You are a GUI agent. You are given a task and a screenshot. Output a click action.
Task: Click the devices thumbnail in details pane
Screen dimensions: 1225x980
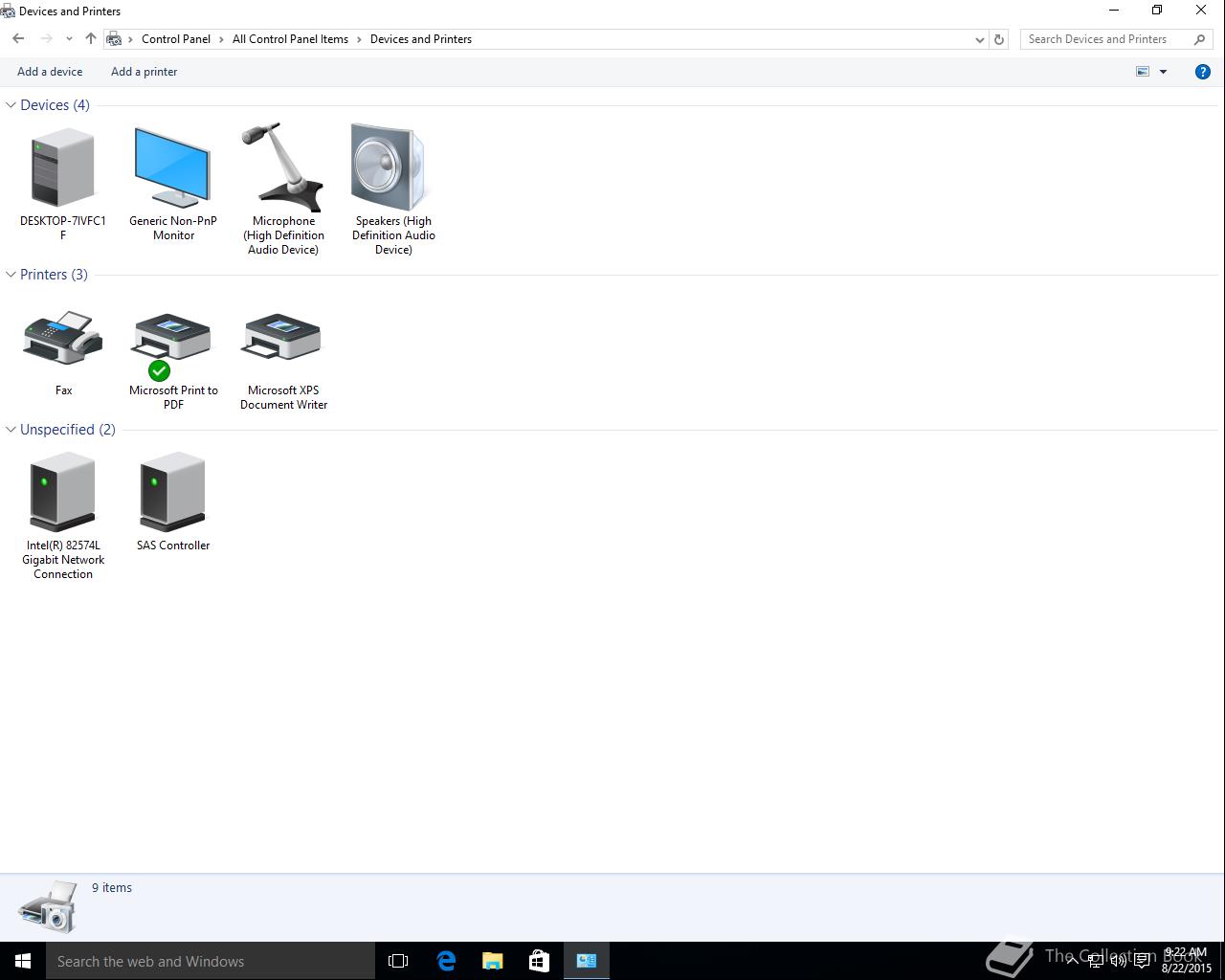click(48, 906)
